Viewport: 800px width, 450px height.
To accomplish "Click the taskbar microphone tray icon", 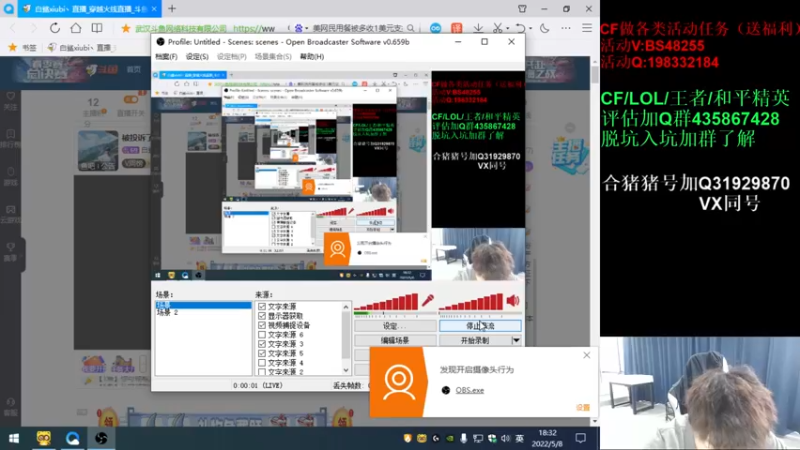I will (x=464, y=438).
